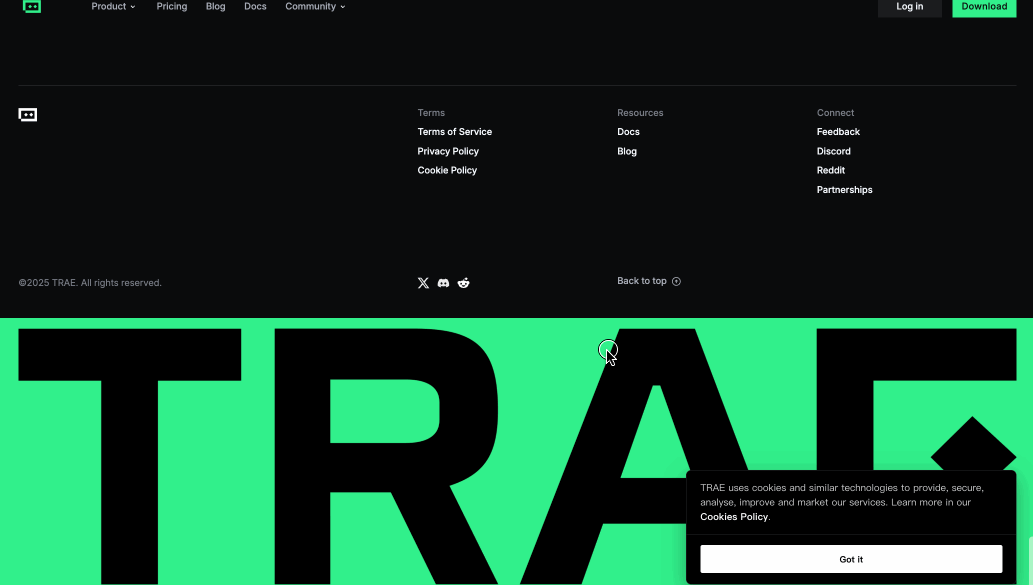
Task: Expand the Community dropdown menu
Action: 315,7
